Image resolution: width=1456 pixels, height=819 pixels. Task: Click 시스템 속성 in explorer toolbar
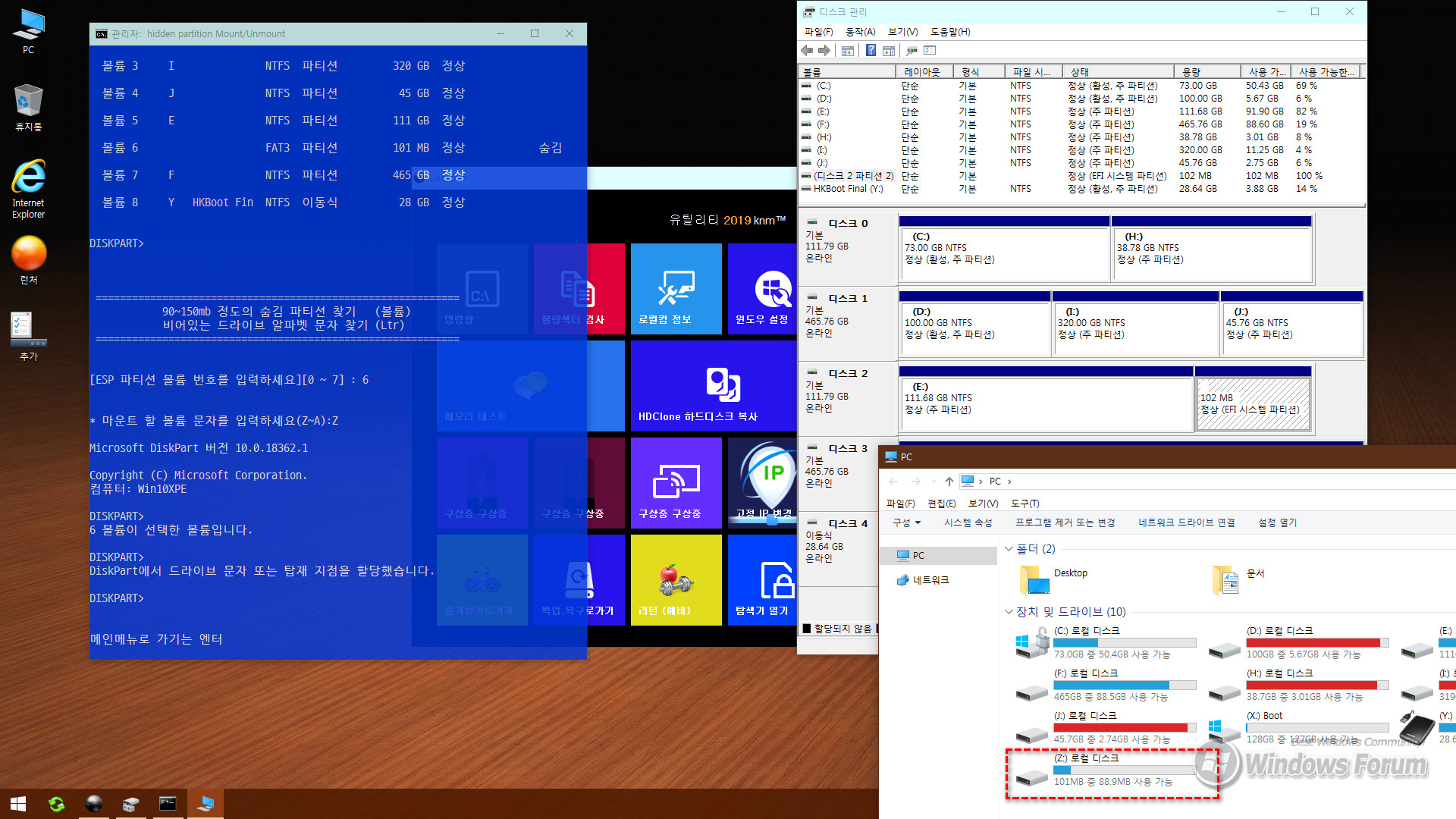(968, 522)
